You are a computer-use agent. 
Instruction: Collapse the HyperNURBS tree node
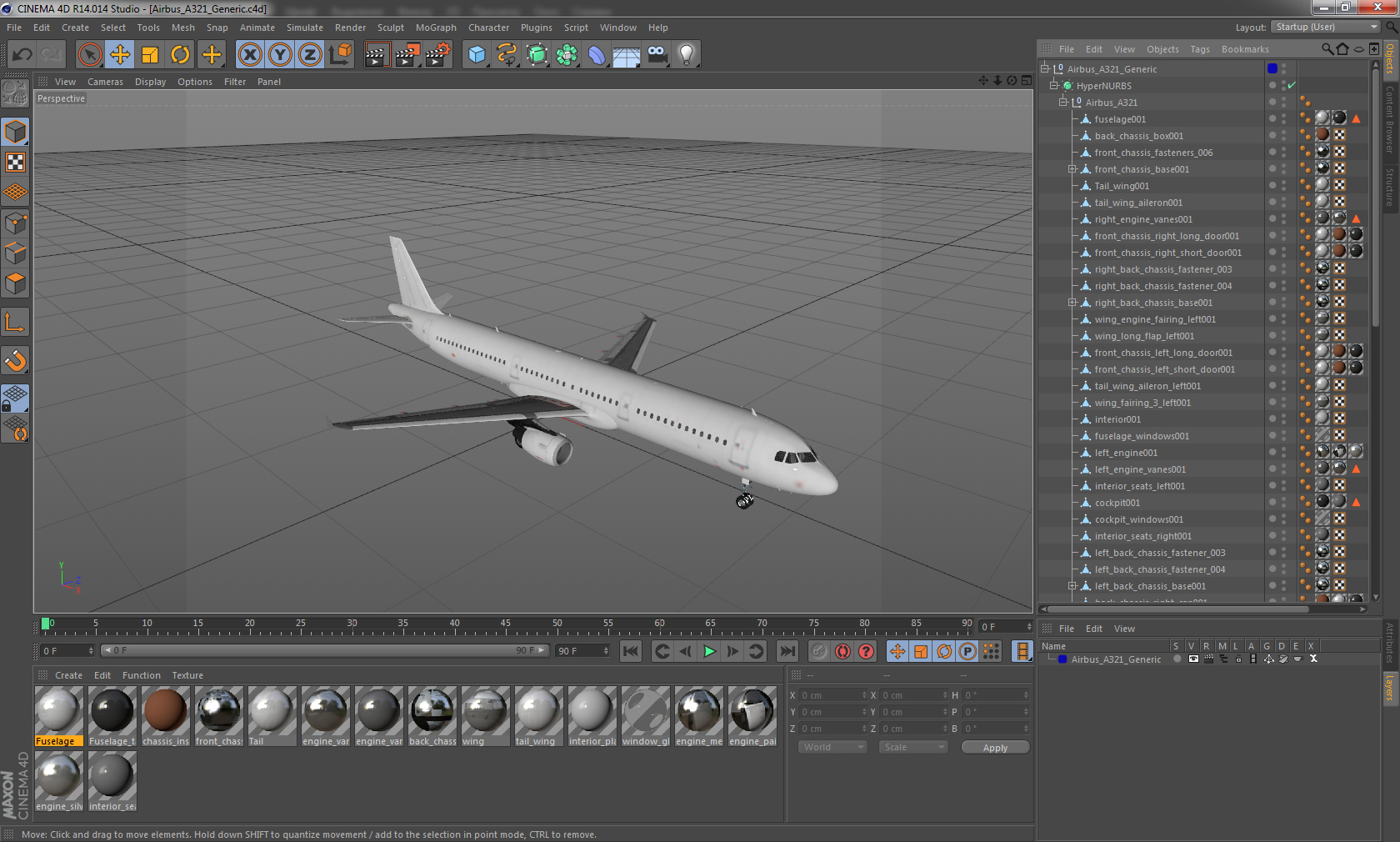coord(1054,85)
